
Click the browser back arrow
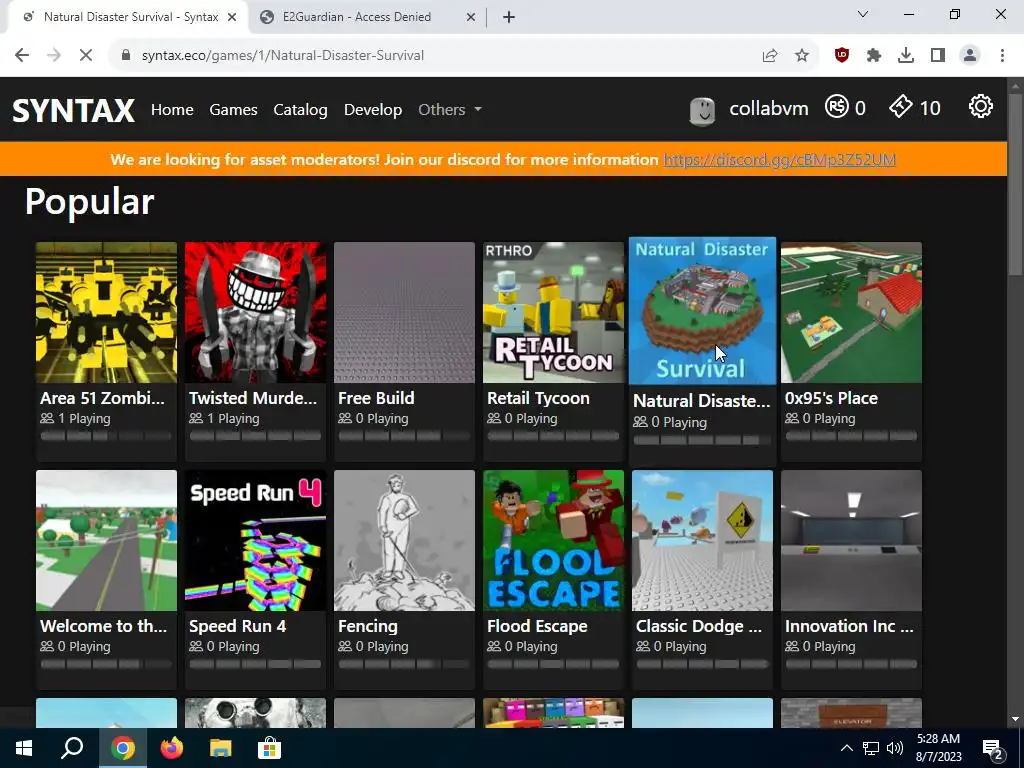22,56
